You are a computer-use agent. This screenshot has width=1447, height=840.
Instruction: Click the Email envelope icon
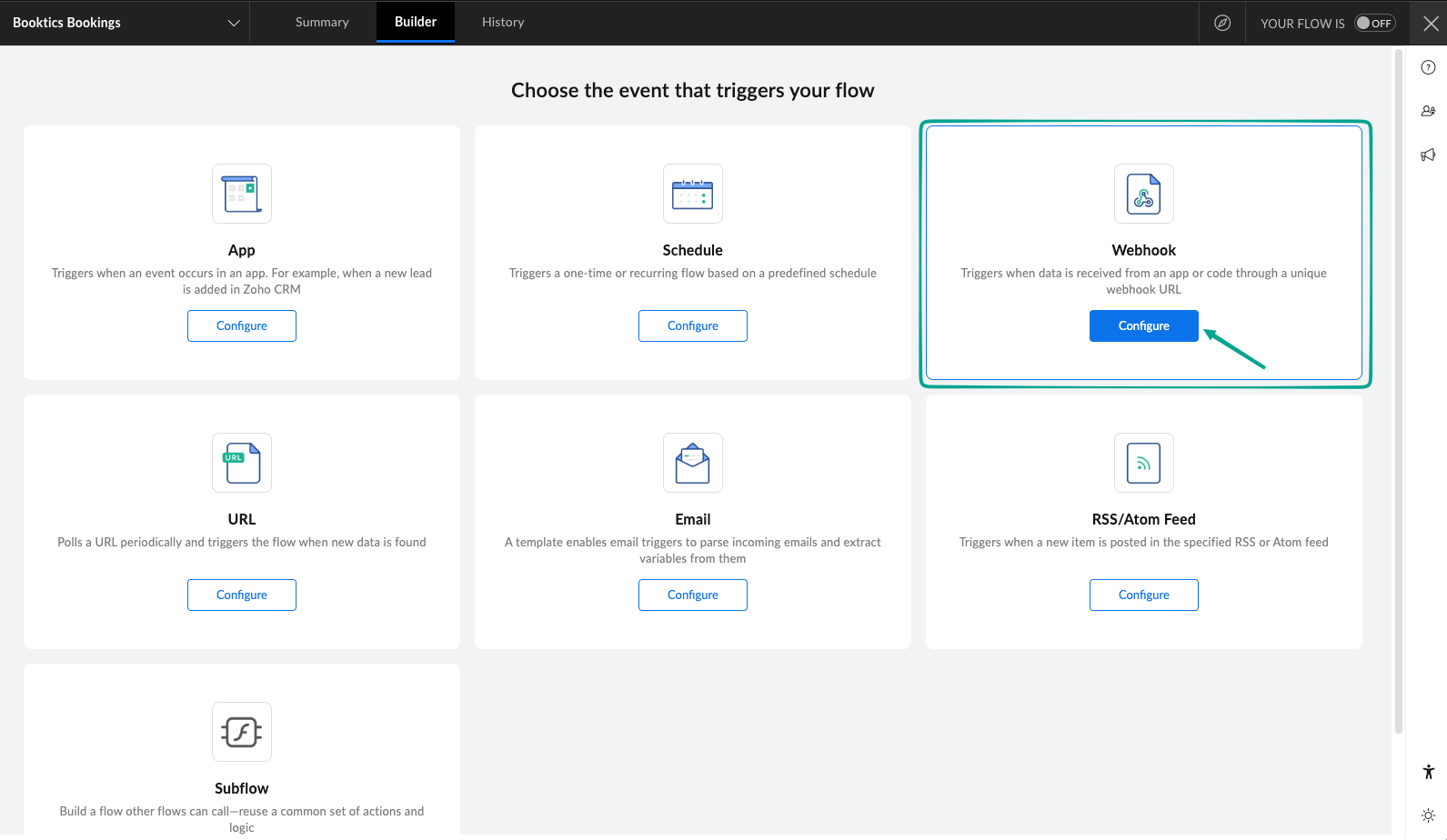693,463
